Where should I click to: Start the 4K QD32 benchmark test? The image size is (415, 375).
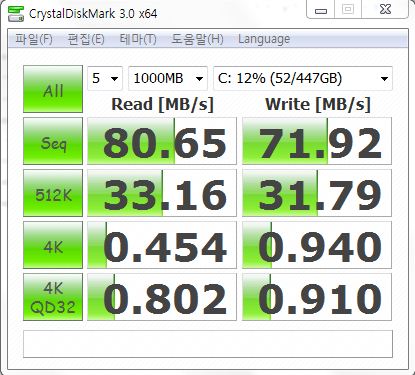point(53,297)
